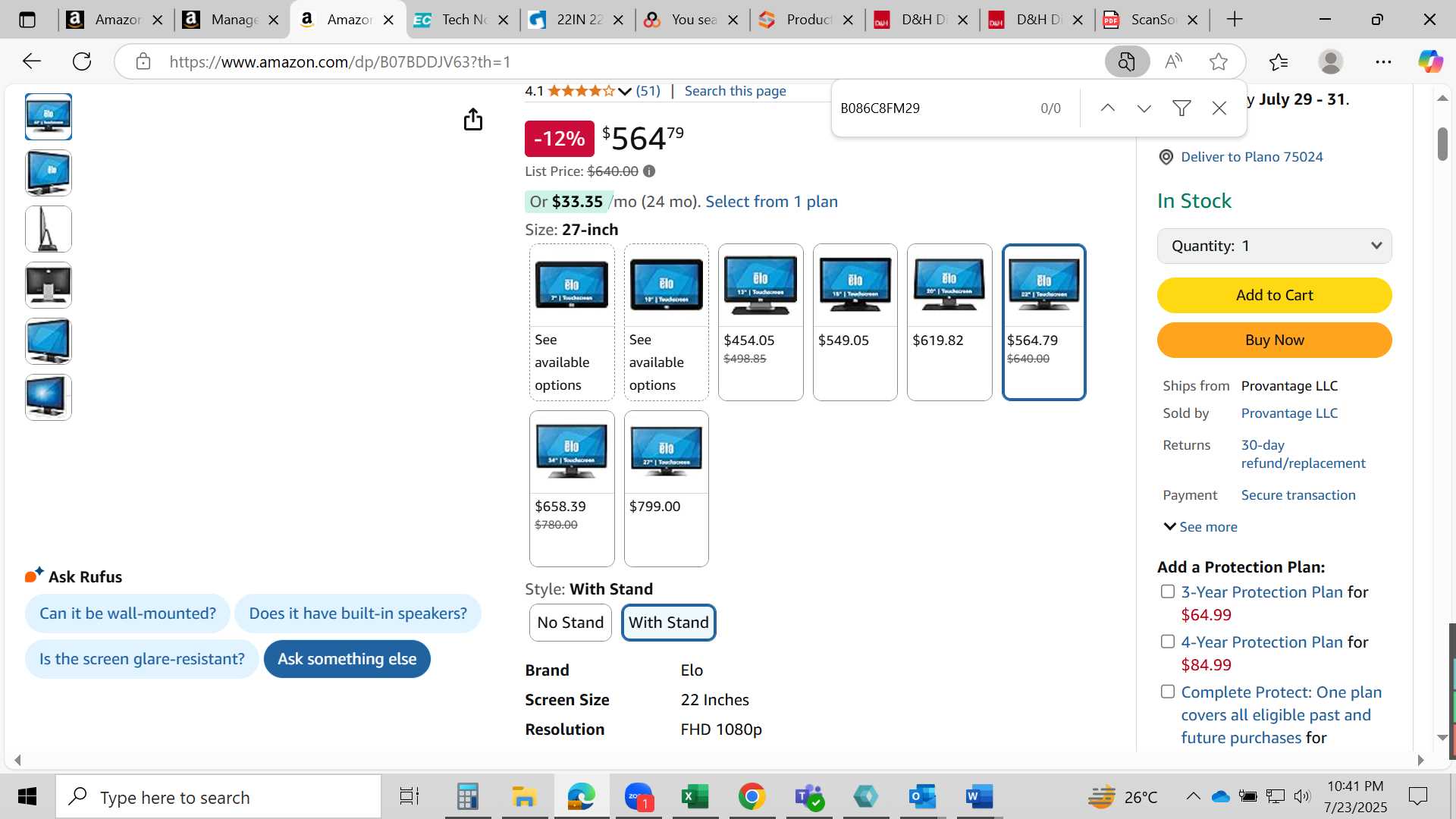Add this page to favorites with star icon
The width and height of the screenshot is (1456, 819).
coord(1219,61)
